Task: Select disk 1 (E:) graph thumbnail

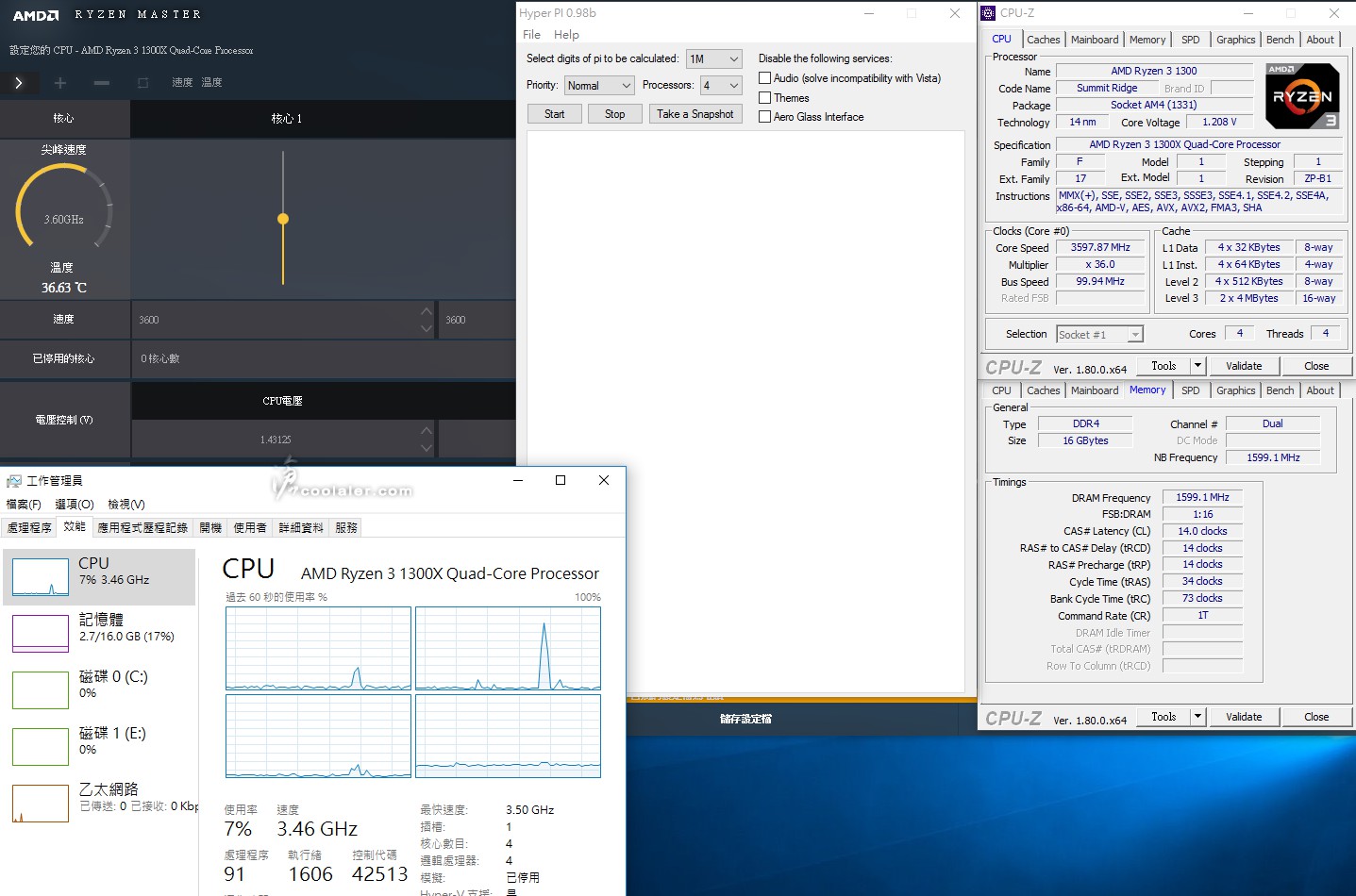Action: (41, 746)
